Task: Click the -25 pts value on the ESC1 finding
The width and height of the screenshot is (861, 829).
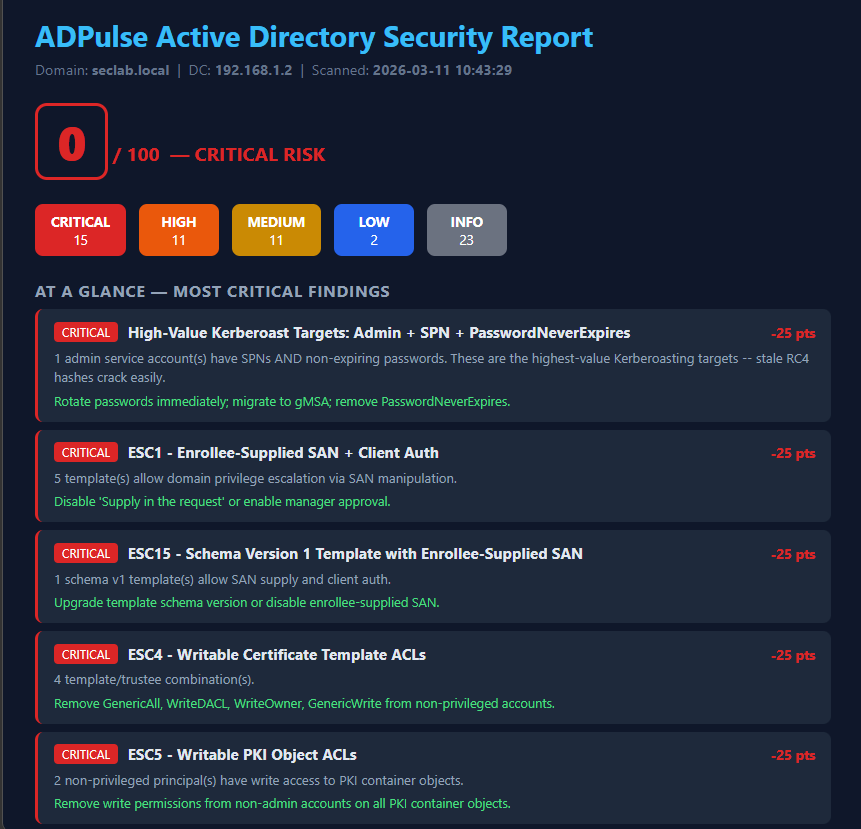Action: [x=793, y=453]
